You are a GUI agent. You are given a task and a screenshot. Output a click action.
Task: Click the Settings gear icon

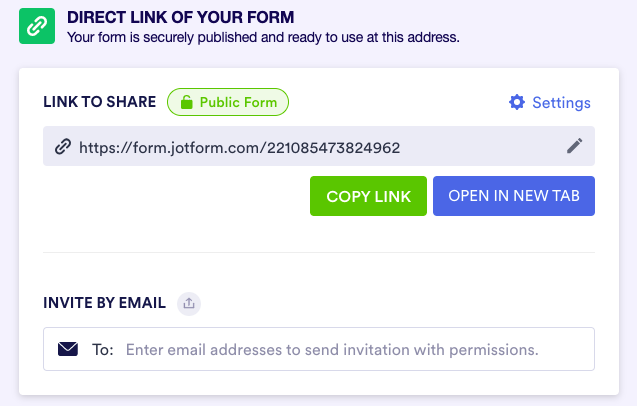point(517,102)
